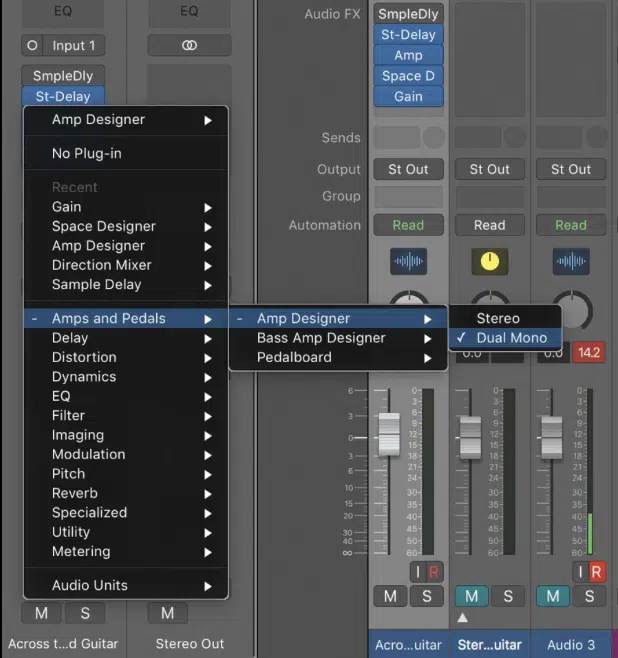This screenshot has width=618, height=658.
Task: Click the waveform icon on Acro...uitar track
Action: [x=408, y=261]
